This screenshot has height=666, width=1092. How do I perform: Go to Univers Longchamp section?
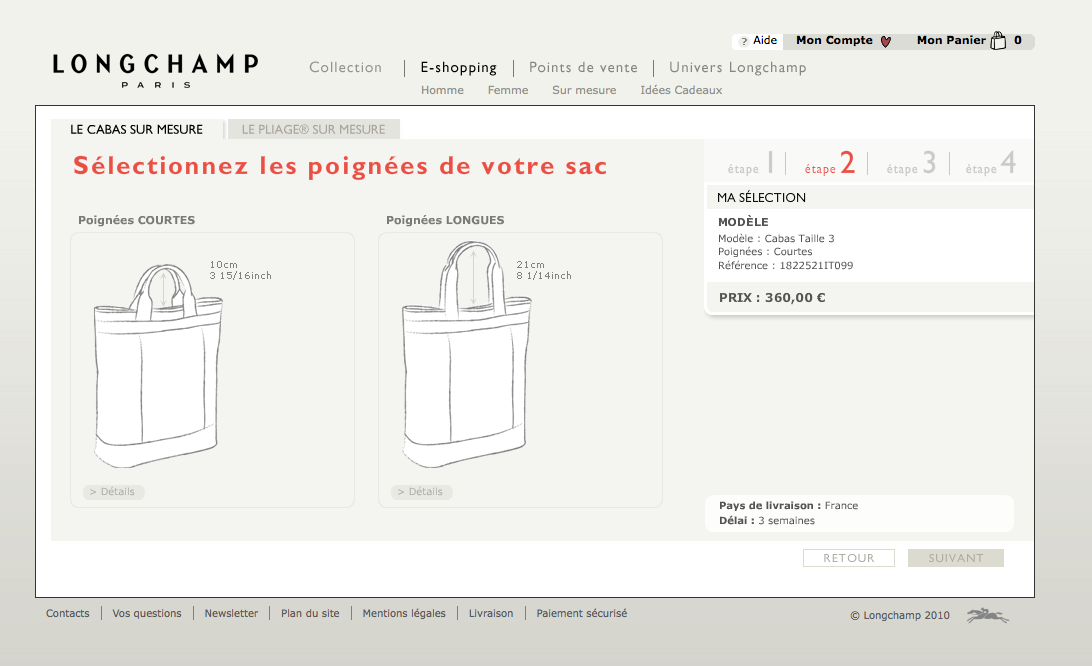point(737,68)
